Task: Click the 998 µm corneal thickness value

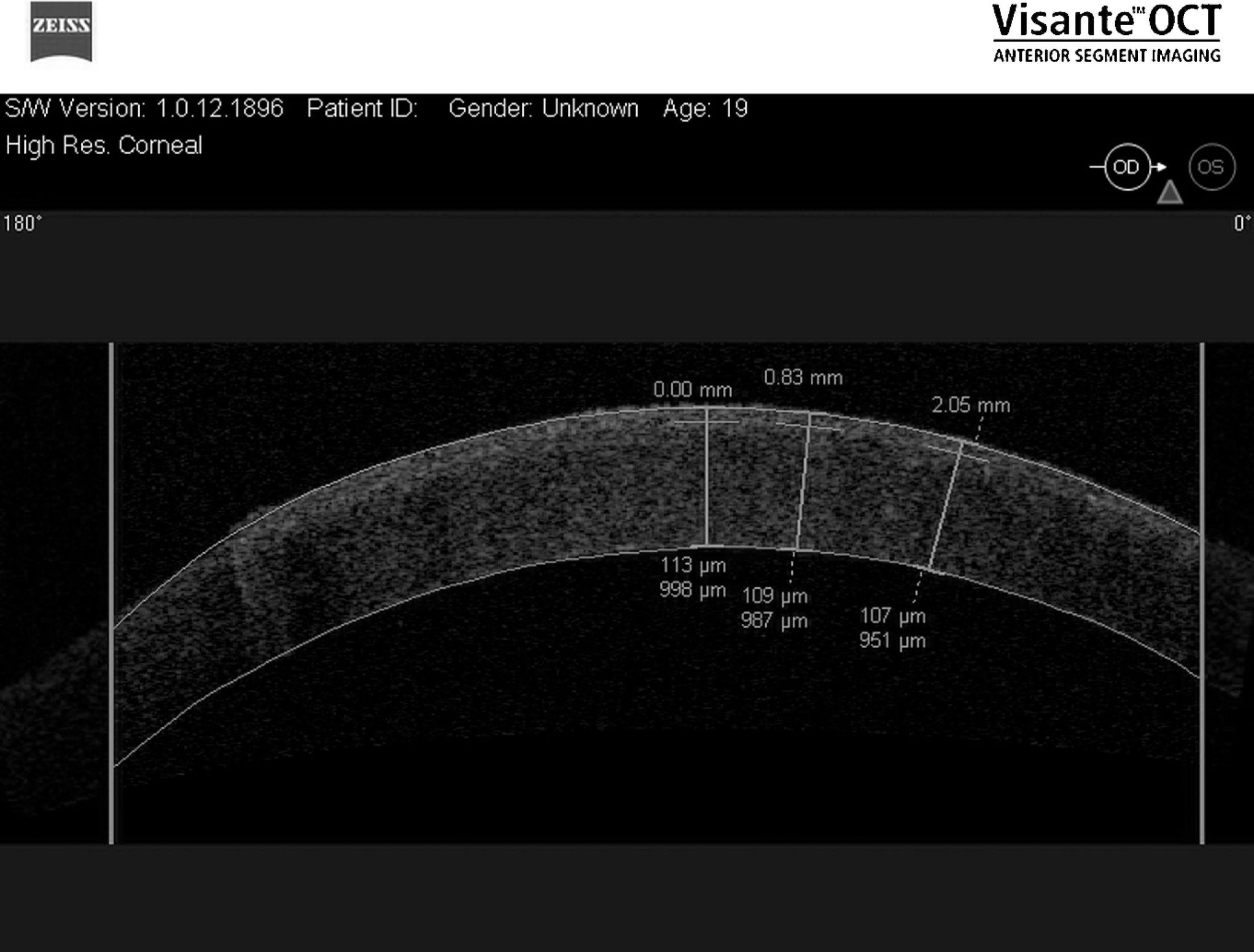Action: pyautogui.click(x=693, y=590)
